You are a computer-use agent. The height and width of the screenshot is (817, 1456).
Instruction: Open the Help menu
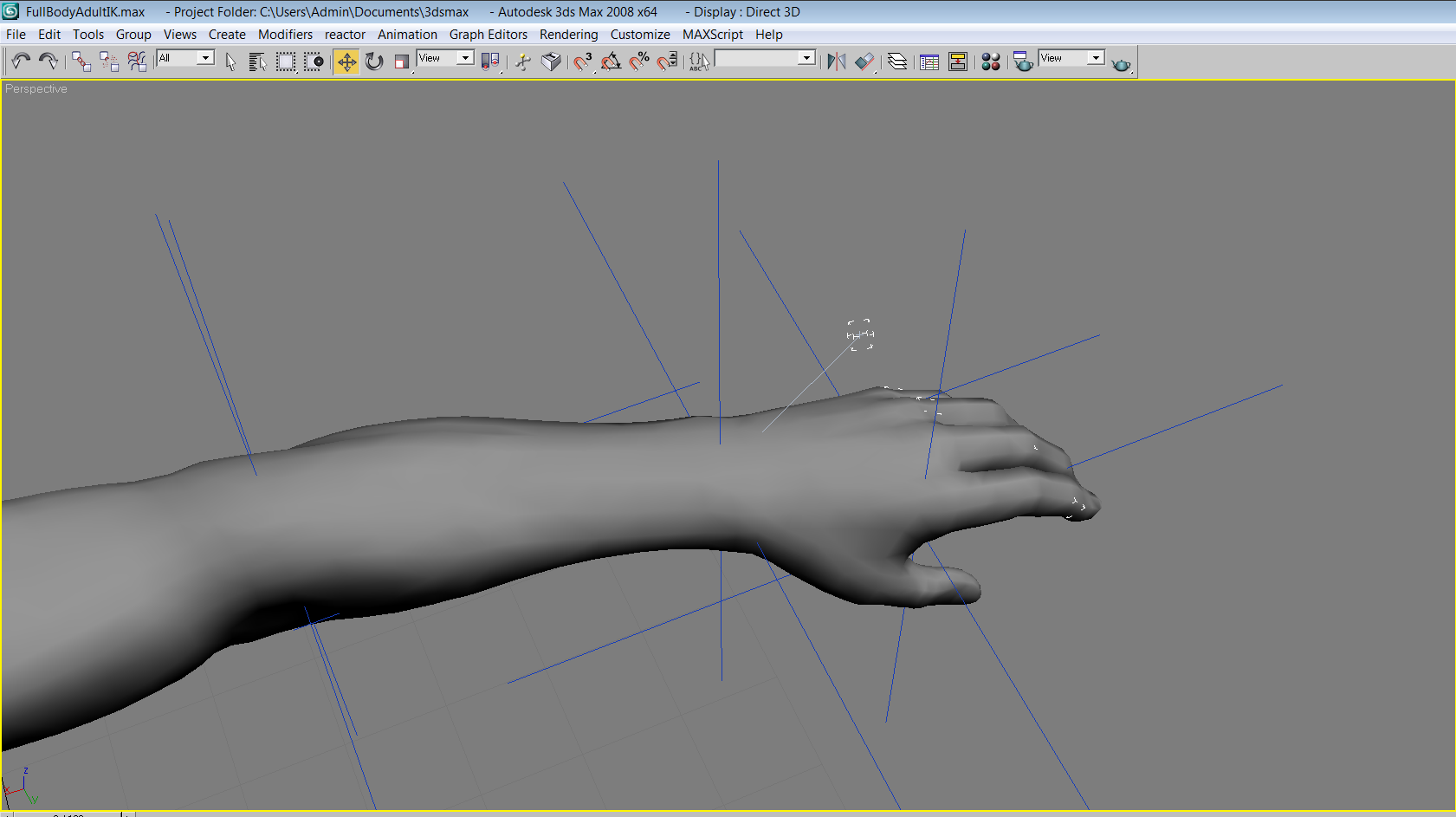point(769,35)
